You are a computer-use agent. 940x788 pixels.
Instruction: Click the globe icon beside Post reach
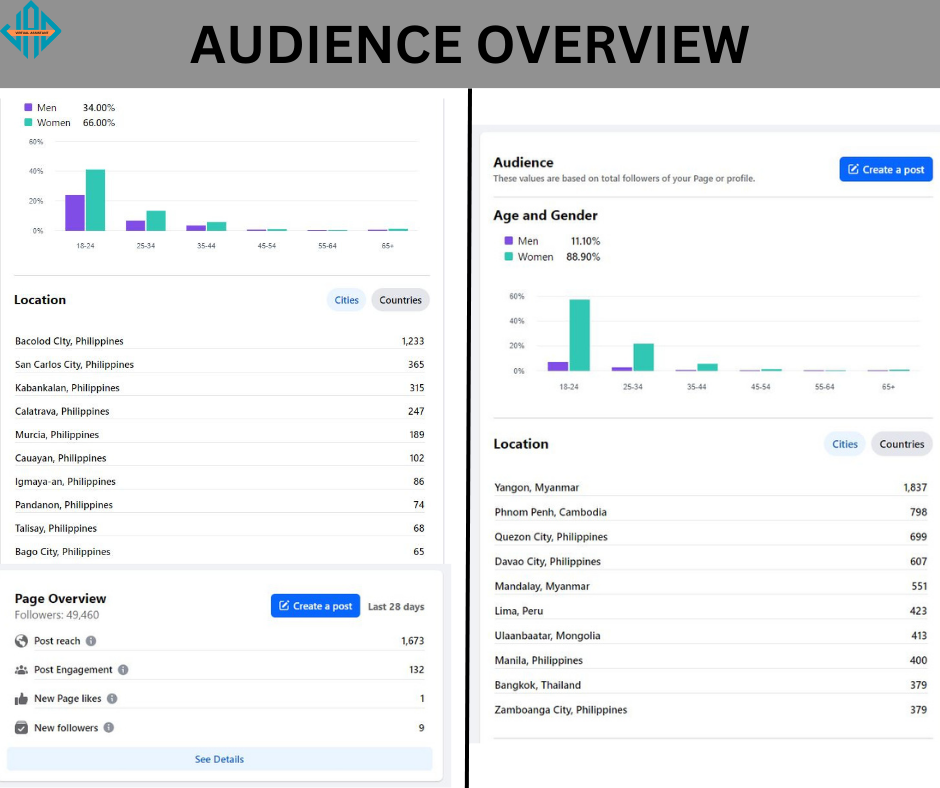pyautogui.click(x=22, y=640)
